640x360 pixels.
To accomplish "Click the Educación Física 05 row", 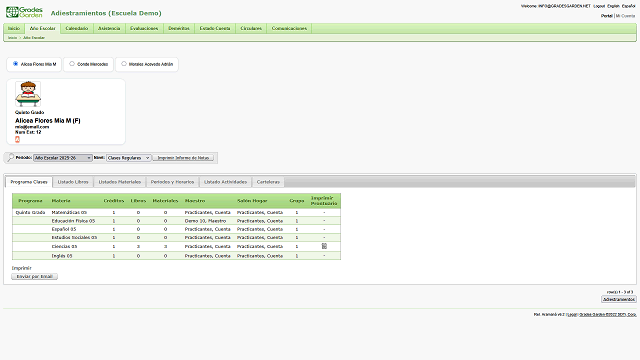I will coord(176,221).
